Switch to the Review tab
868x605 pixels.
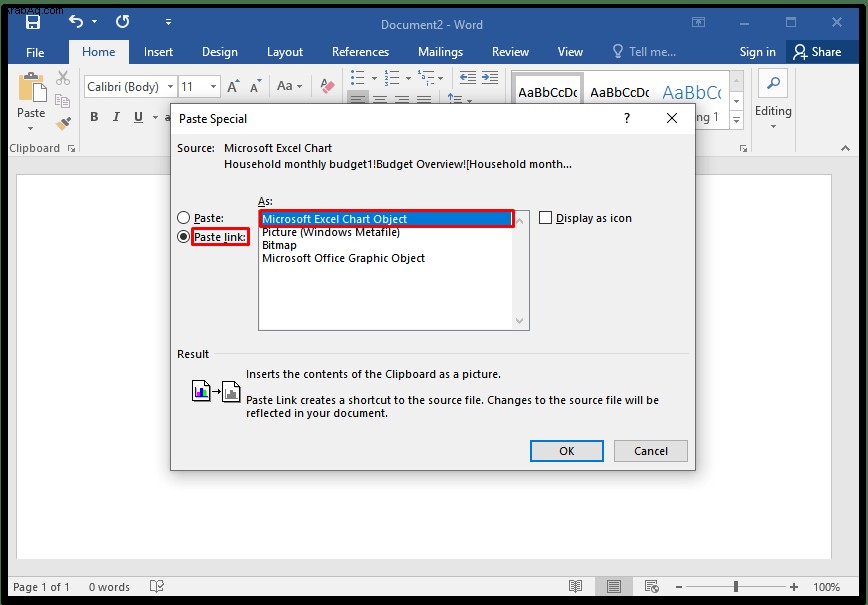click(x=510, y=52)
